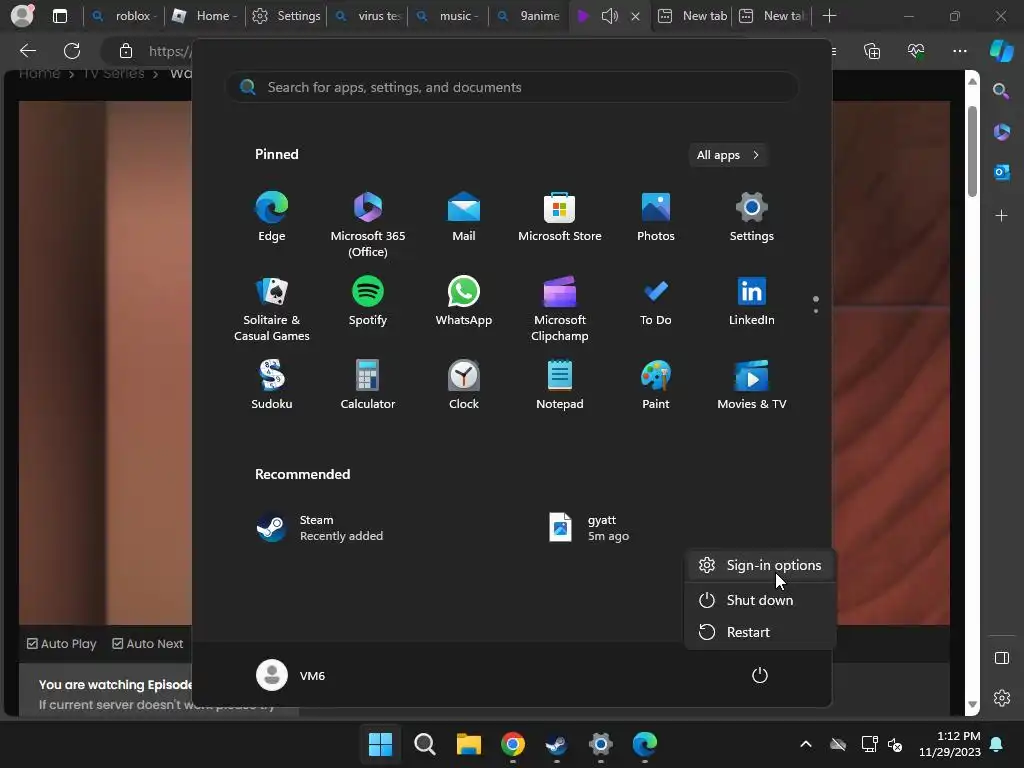
Task: Open Edge from pinned apps
Action: tap(272, 217)
